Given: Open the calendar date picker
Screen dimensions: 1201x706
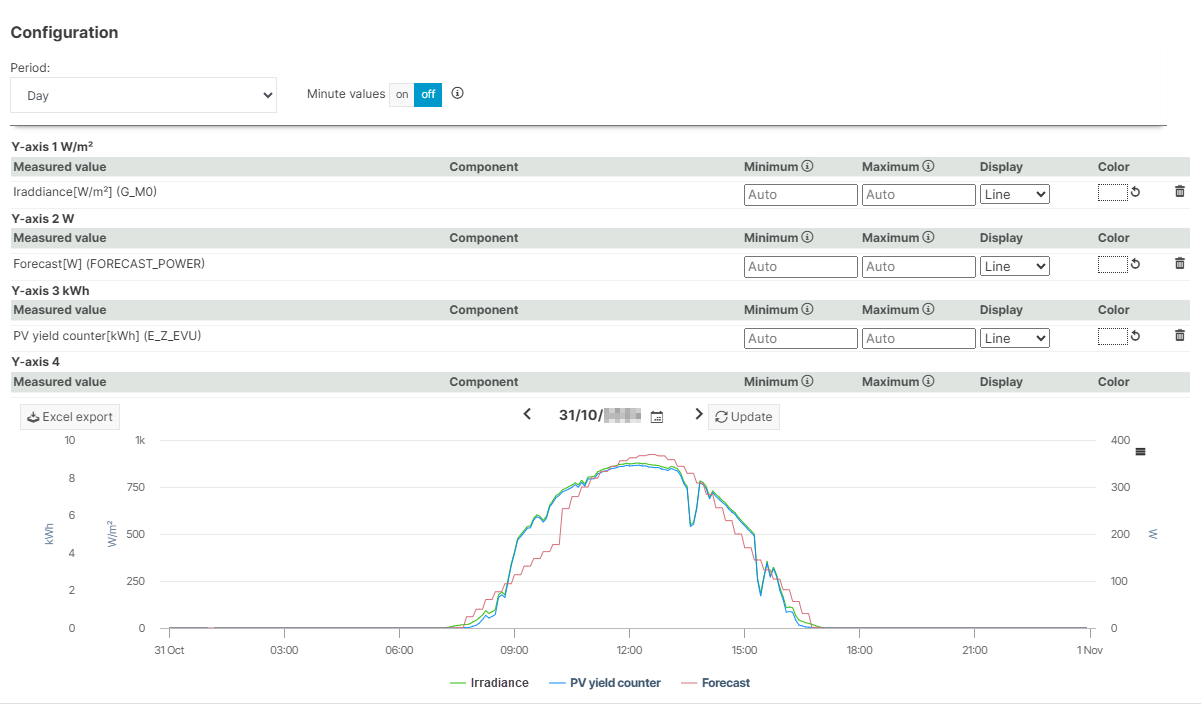Looking at the screenshot, I should pyautogui.click(x=657, y=415).
